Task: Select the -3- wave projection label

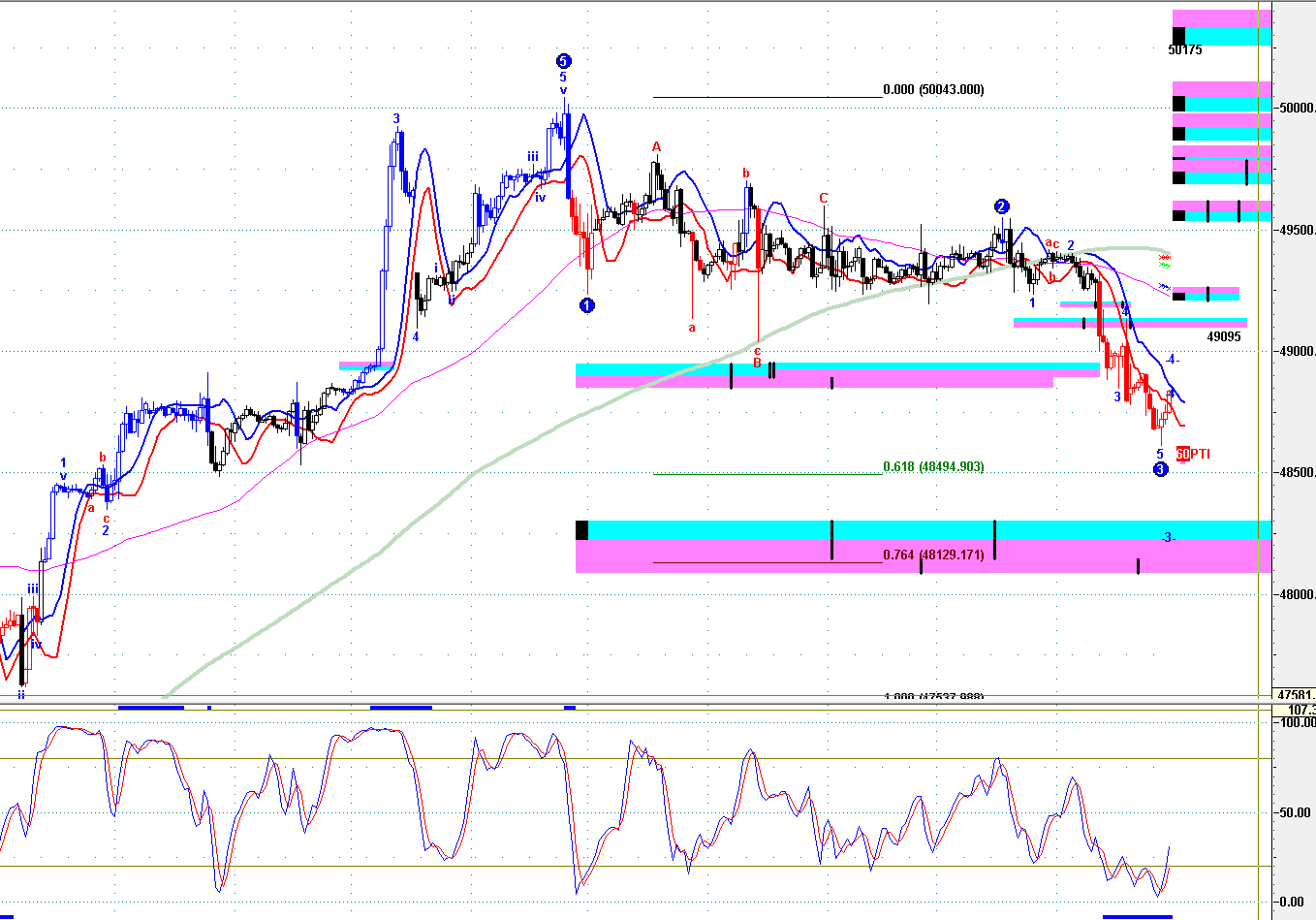Action: [1169, 537]
